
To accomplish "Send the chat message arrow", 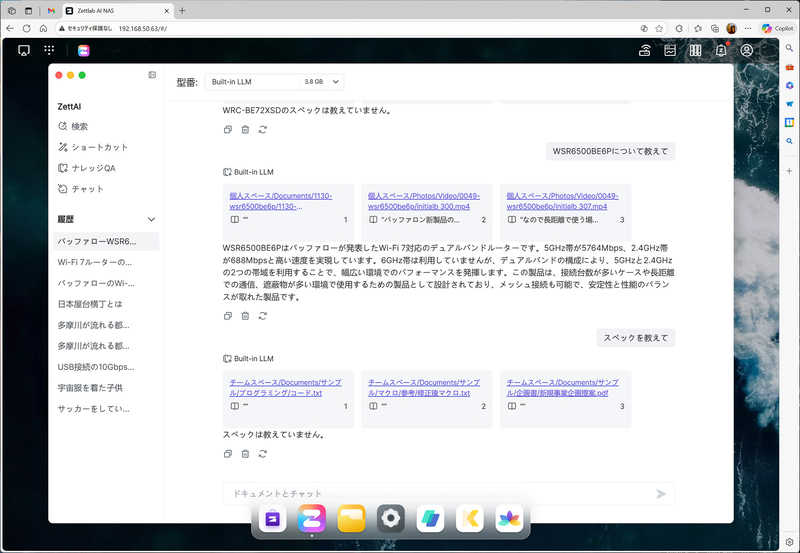I will (661, 493).
